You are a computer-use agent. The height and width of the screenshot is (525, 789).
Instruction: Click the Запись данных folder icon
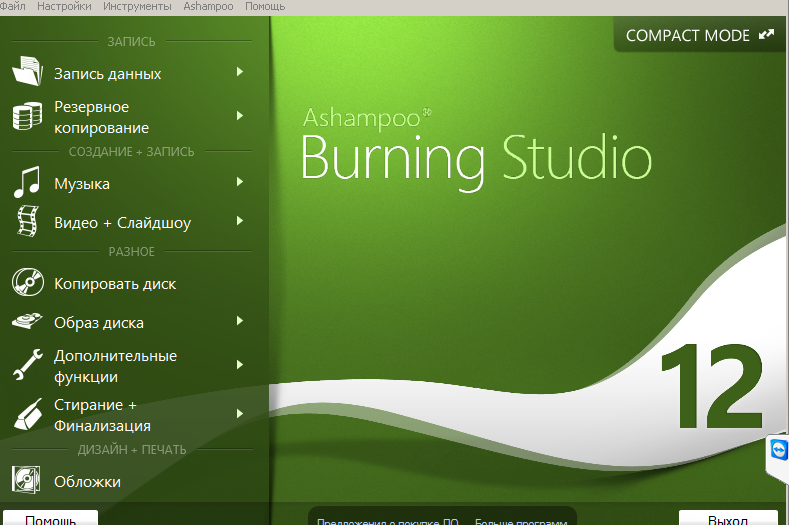click(x=27, y=71)
